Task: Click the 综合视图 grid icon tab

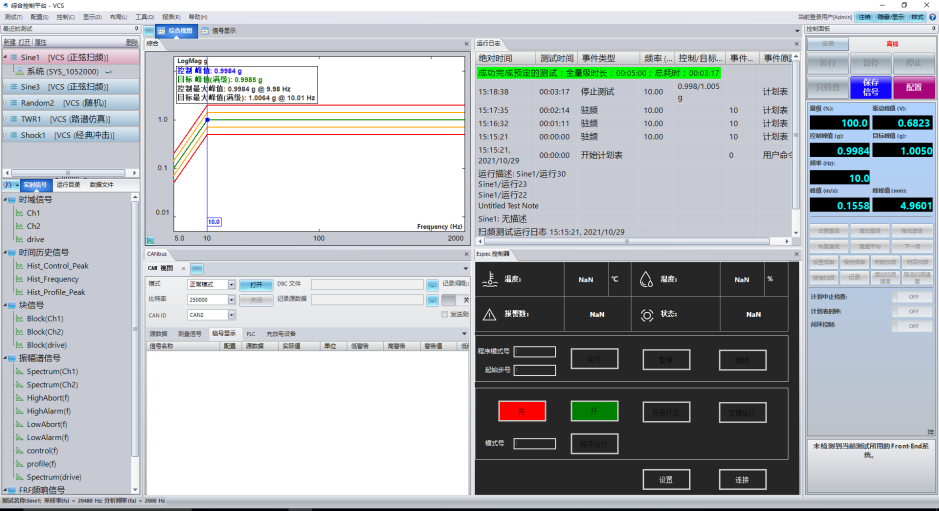Action: tap(172, 31)
